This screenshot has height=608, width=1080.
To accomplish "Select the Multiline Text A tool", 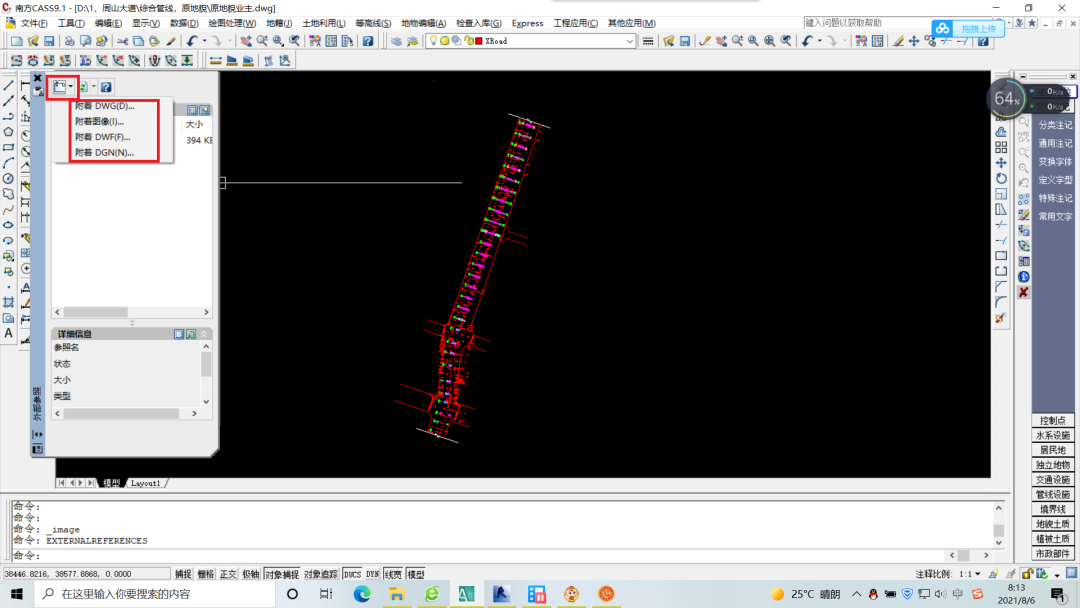I will coord(8,333).
